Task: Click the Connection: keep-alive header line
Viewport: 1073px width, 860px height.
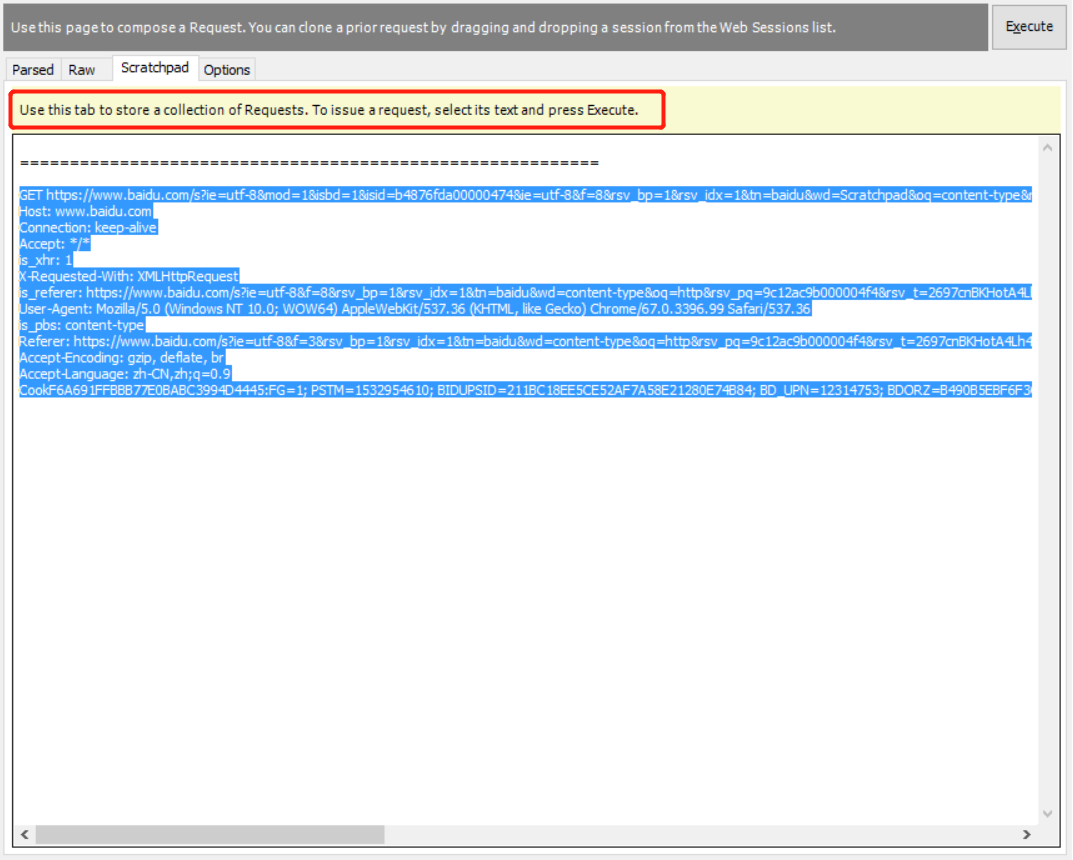Action: point(89,228)
